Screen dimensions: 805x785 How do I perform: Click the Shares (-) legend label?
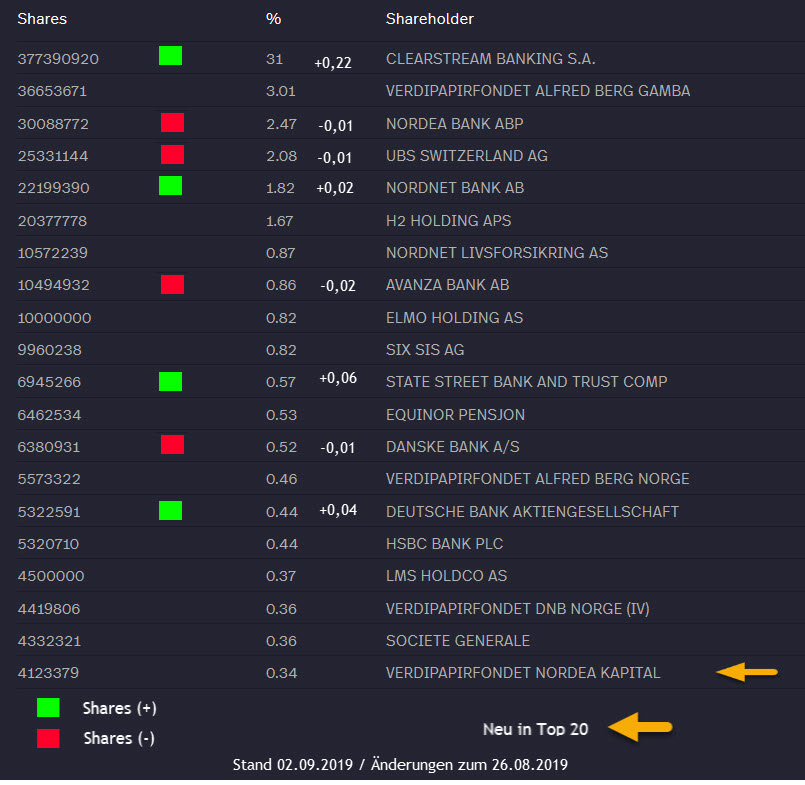coord(119,739)
